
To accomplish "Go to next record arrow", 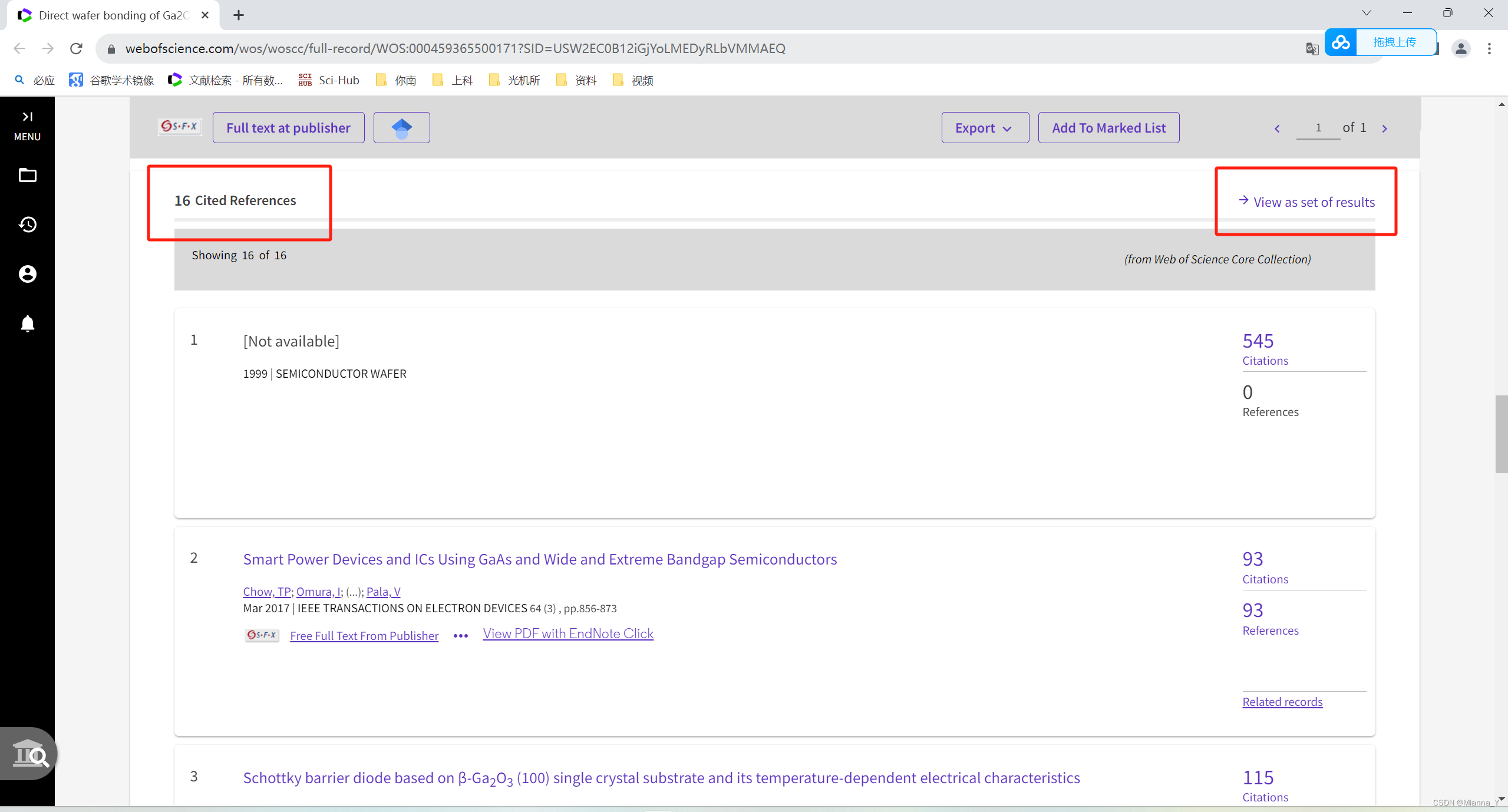I will point(1384,128).
